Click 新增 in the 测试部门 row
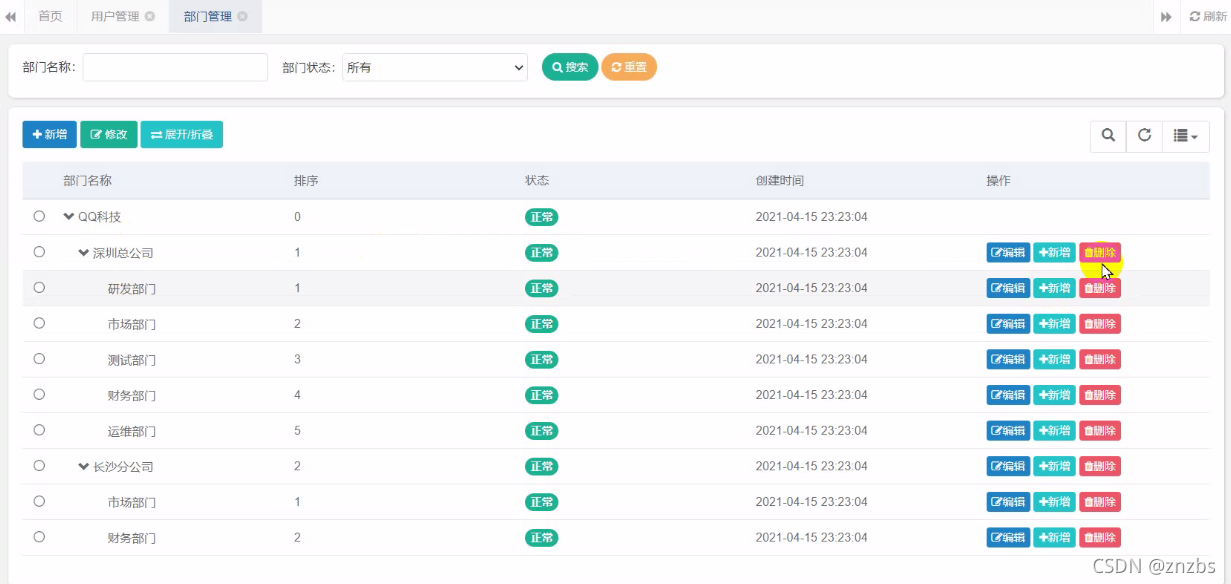Image resolution: width=1231 pixels, height=584 pixels. point(1054,359)
